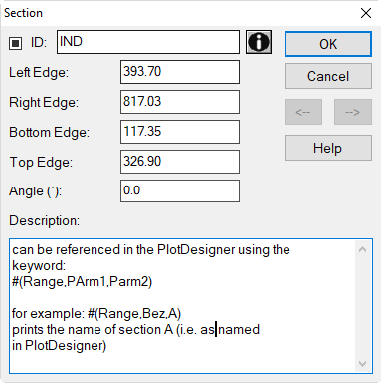Close the Section window with X

[366, 13]
